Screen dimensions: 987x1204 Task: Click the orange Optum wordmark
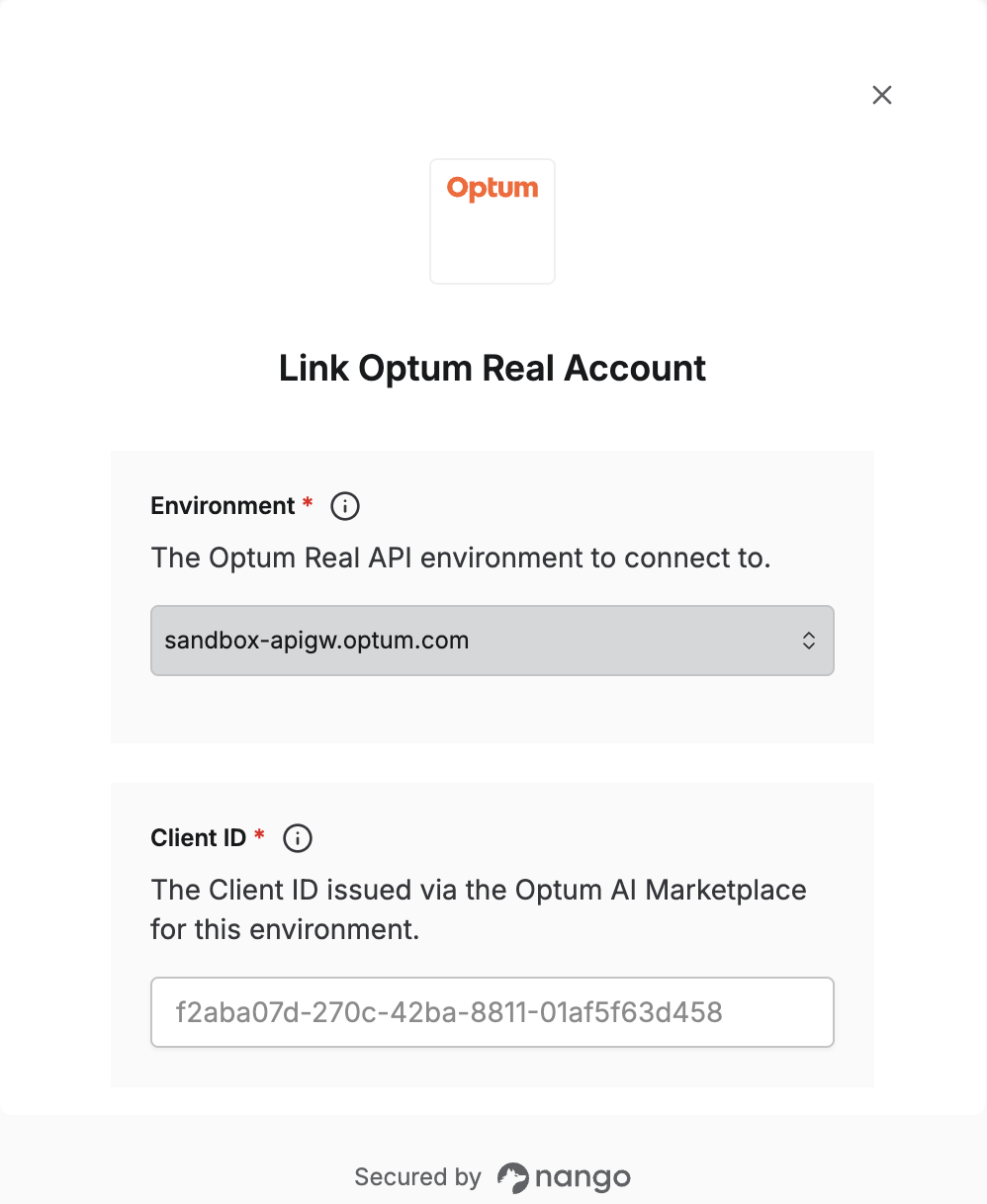pyautogui.click(x=493, y=188)
